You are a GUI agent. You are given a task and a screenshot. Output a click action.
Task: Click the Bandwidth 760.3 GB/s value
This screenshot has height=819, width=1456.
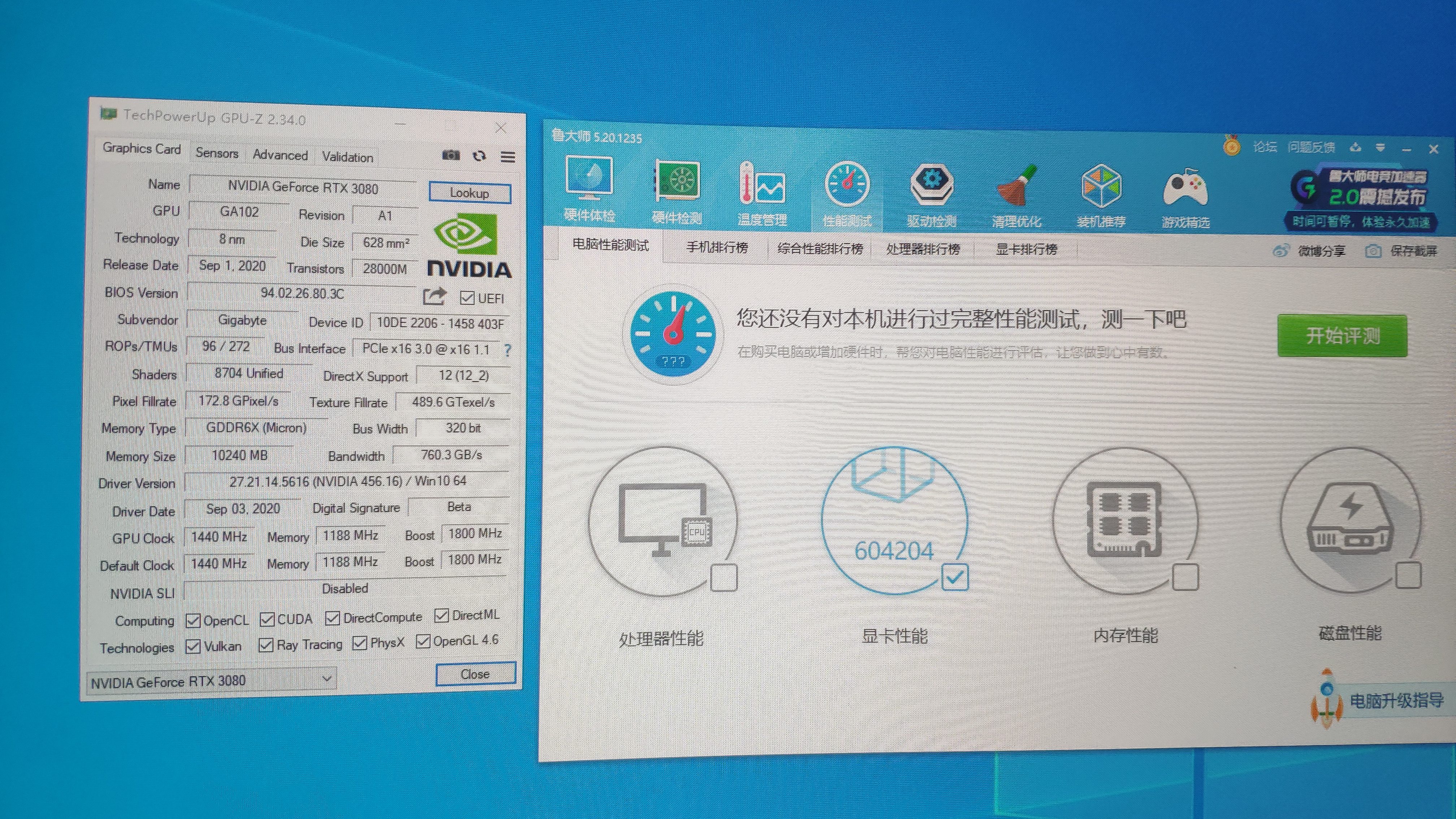click(451, 455)
